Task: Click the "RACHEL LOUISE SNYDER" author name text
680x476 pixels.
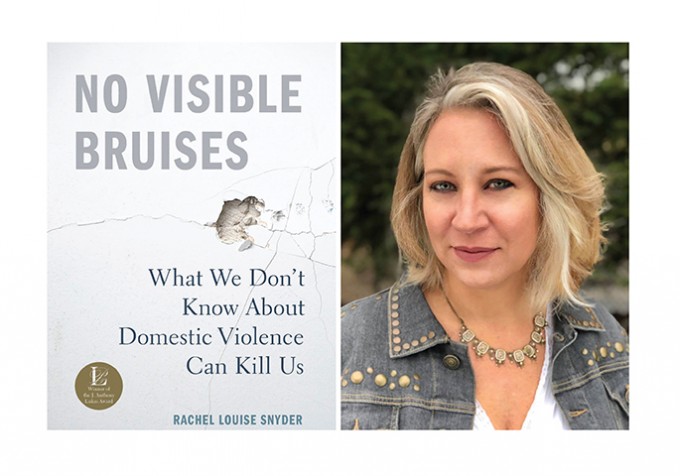Action: (238, 420)
